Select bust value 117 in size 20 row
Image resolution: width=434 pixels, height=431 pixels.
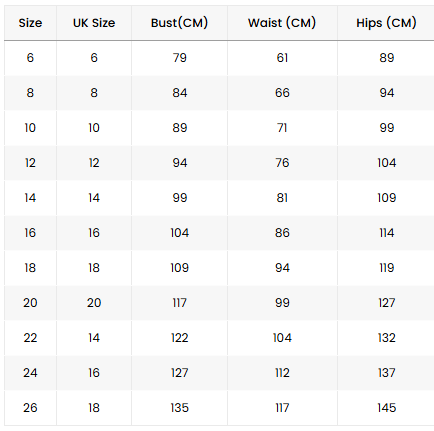click(x=180, y=303)
